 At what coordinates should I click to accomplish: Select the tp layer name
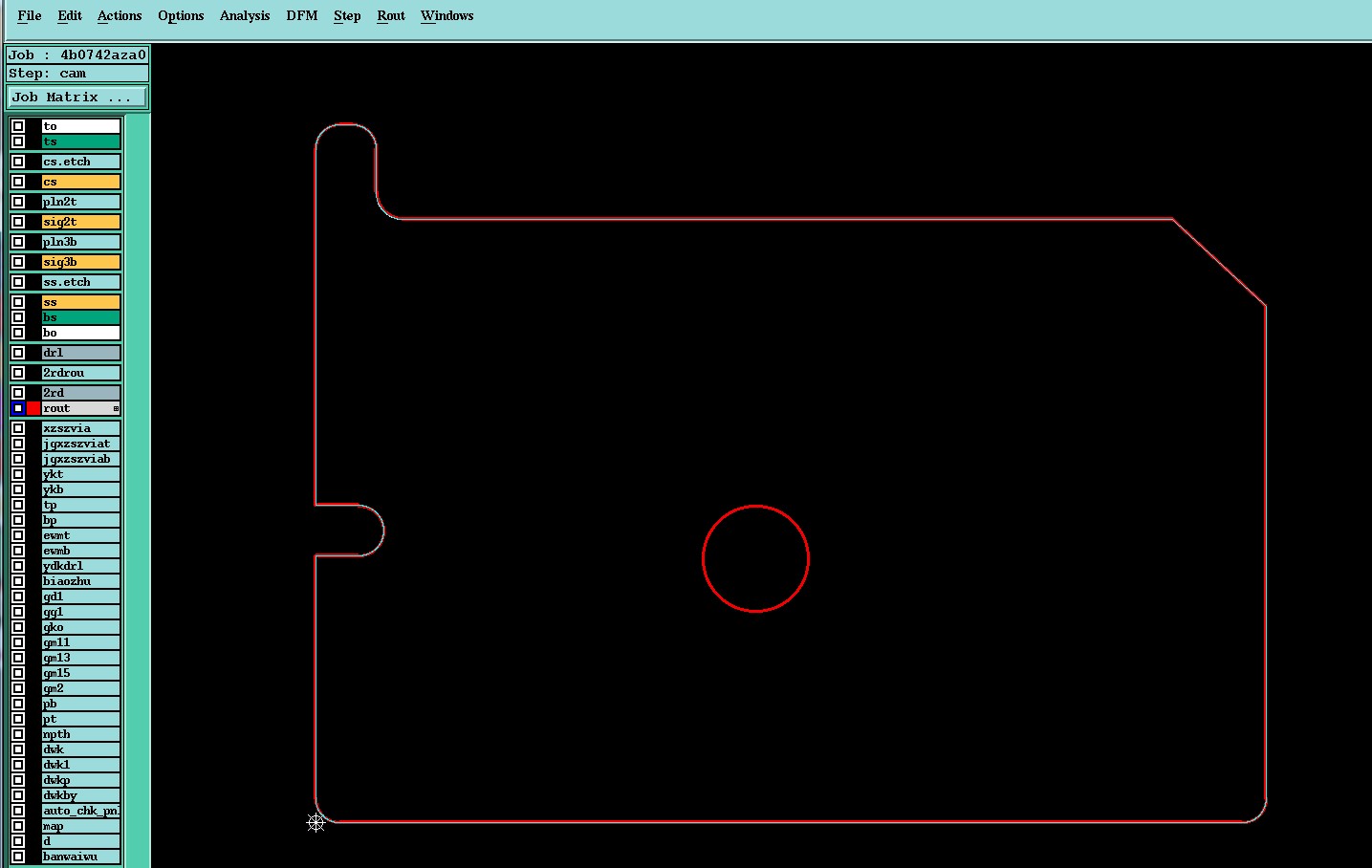(x=81, y=505)
